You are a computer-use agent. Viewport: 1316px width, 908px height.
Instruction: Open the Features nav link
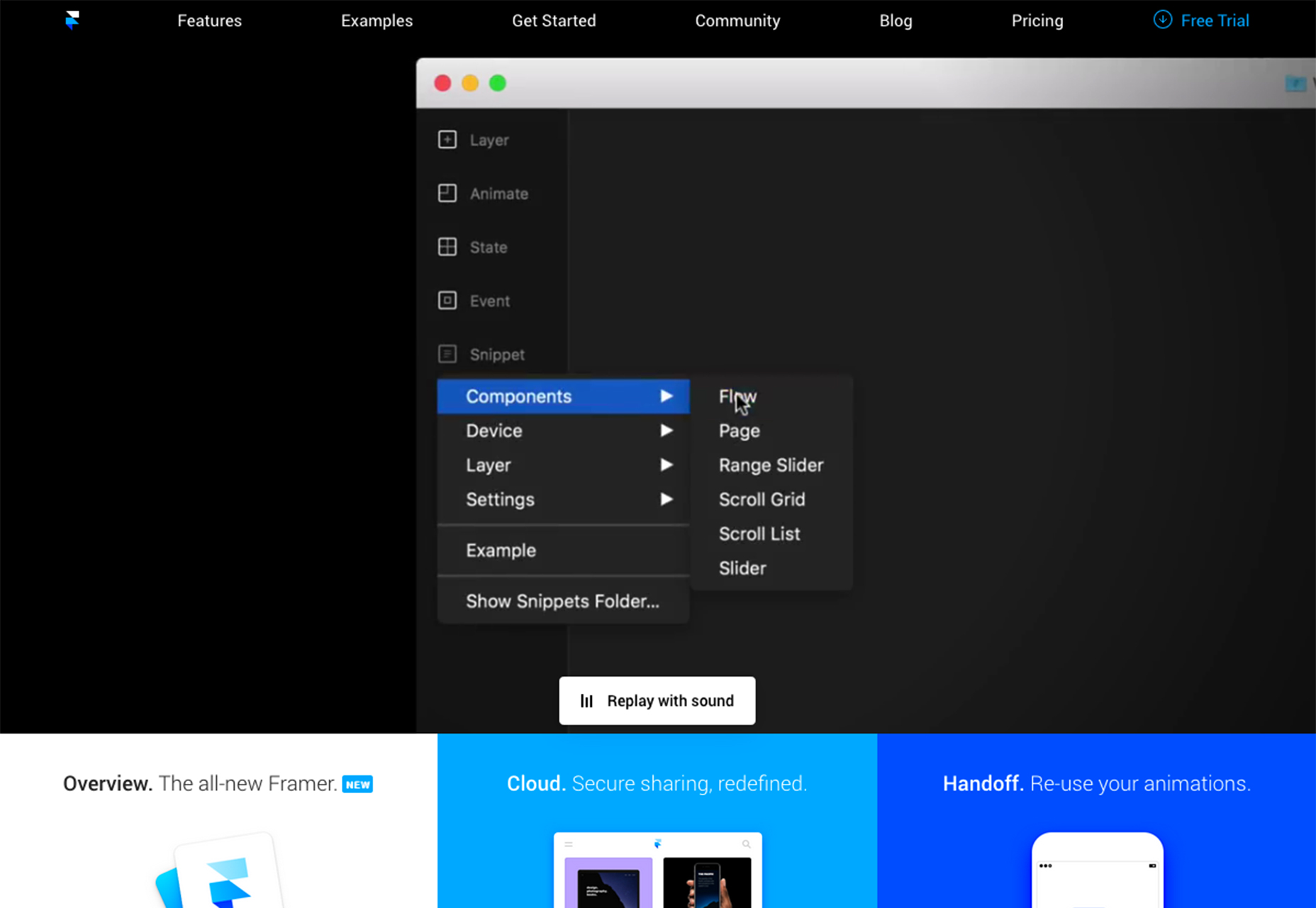[209, 21]
